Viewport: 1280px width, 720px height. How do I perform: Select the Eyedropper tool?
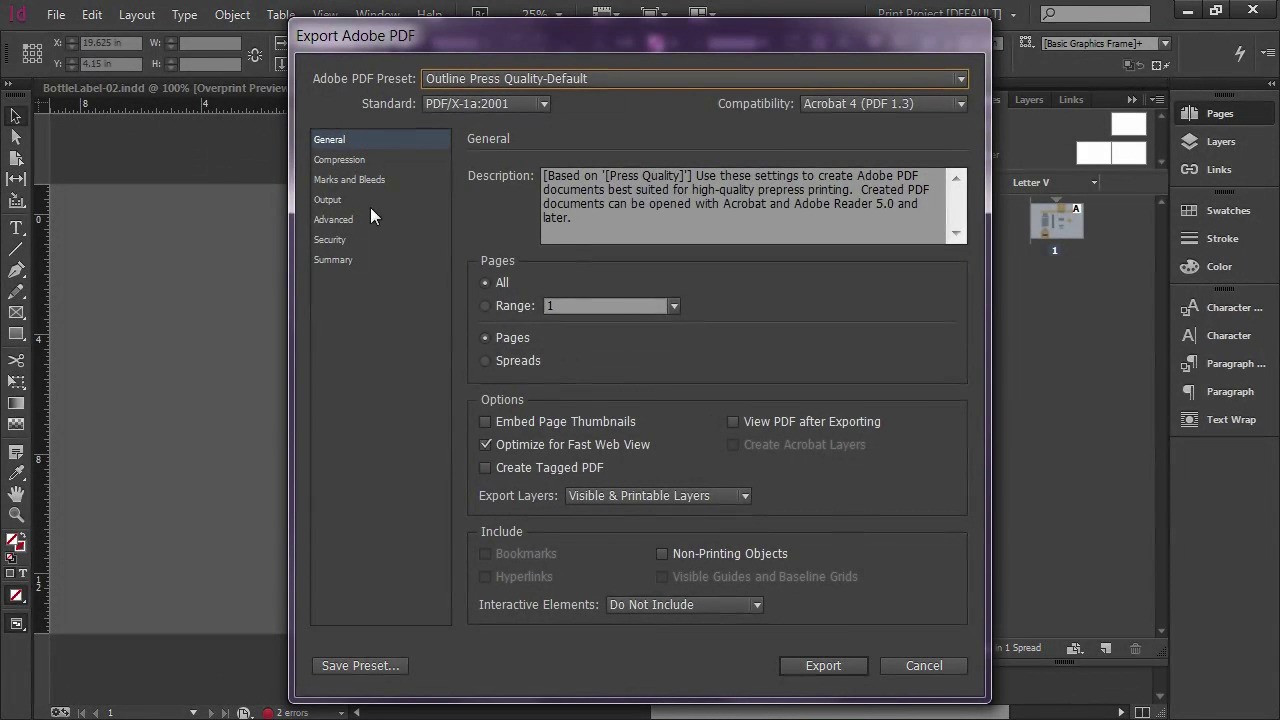click(x=16, y=473)
